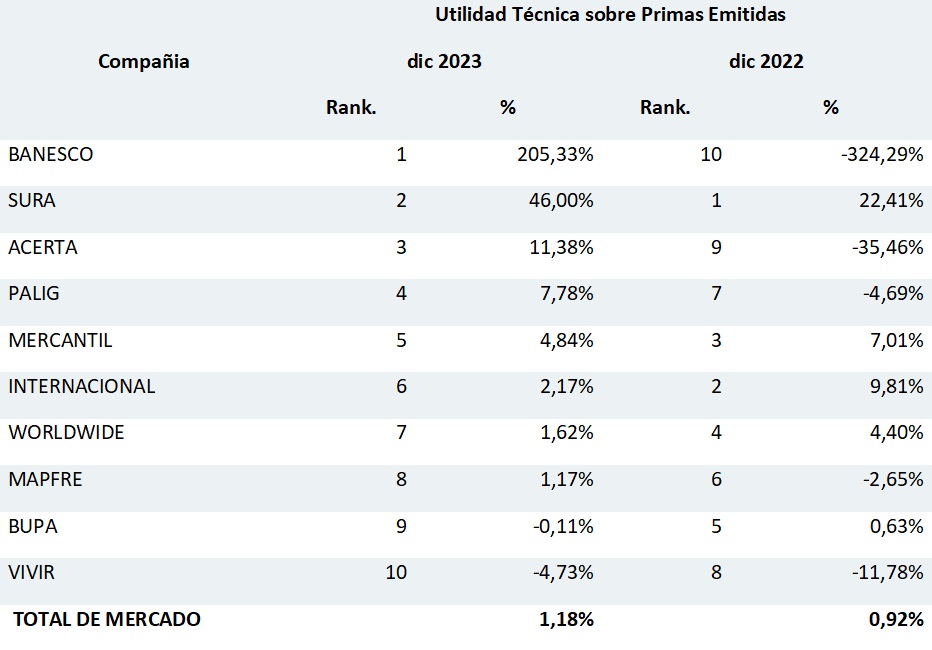Viewport: 932px width, 650px height.
Task: Select the MAPFRE row label
Action: coord(45,480)
